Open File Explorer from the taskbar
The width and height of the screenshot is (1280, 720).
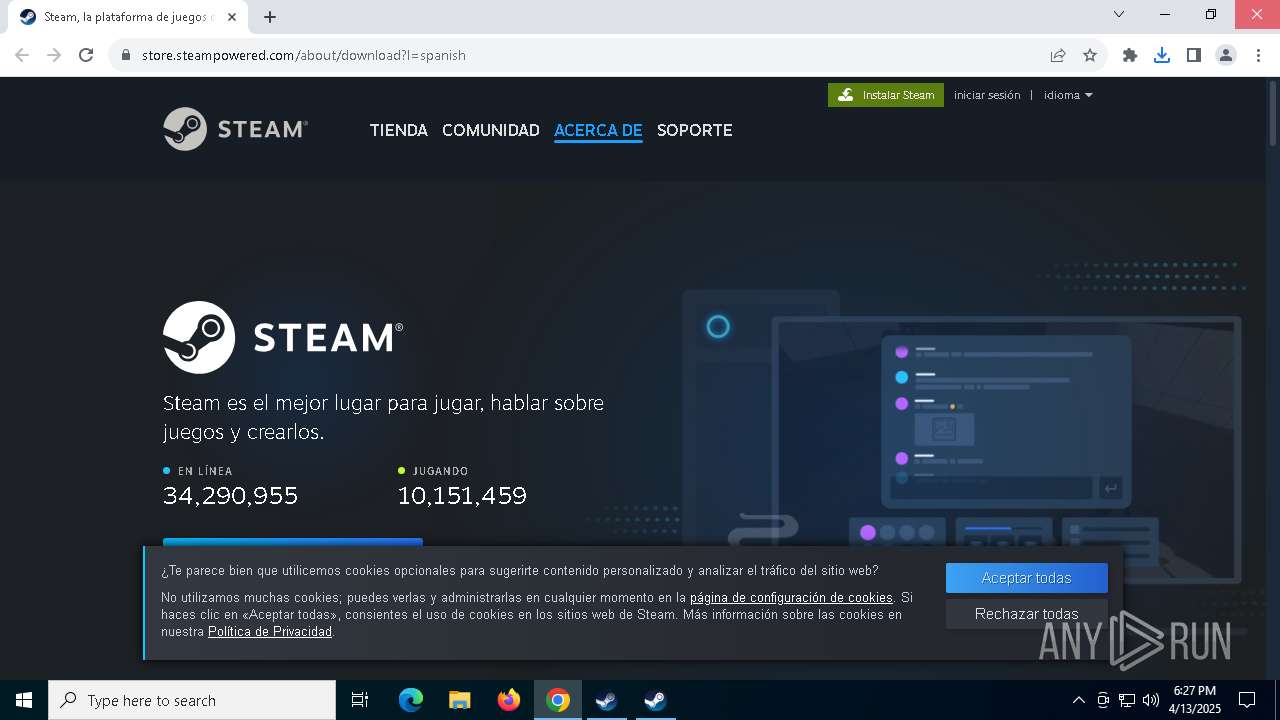click(460, 700)
